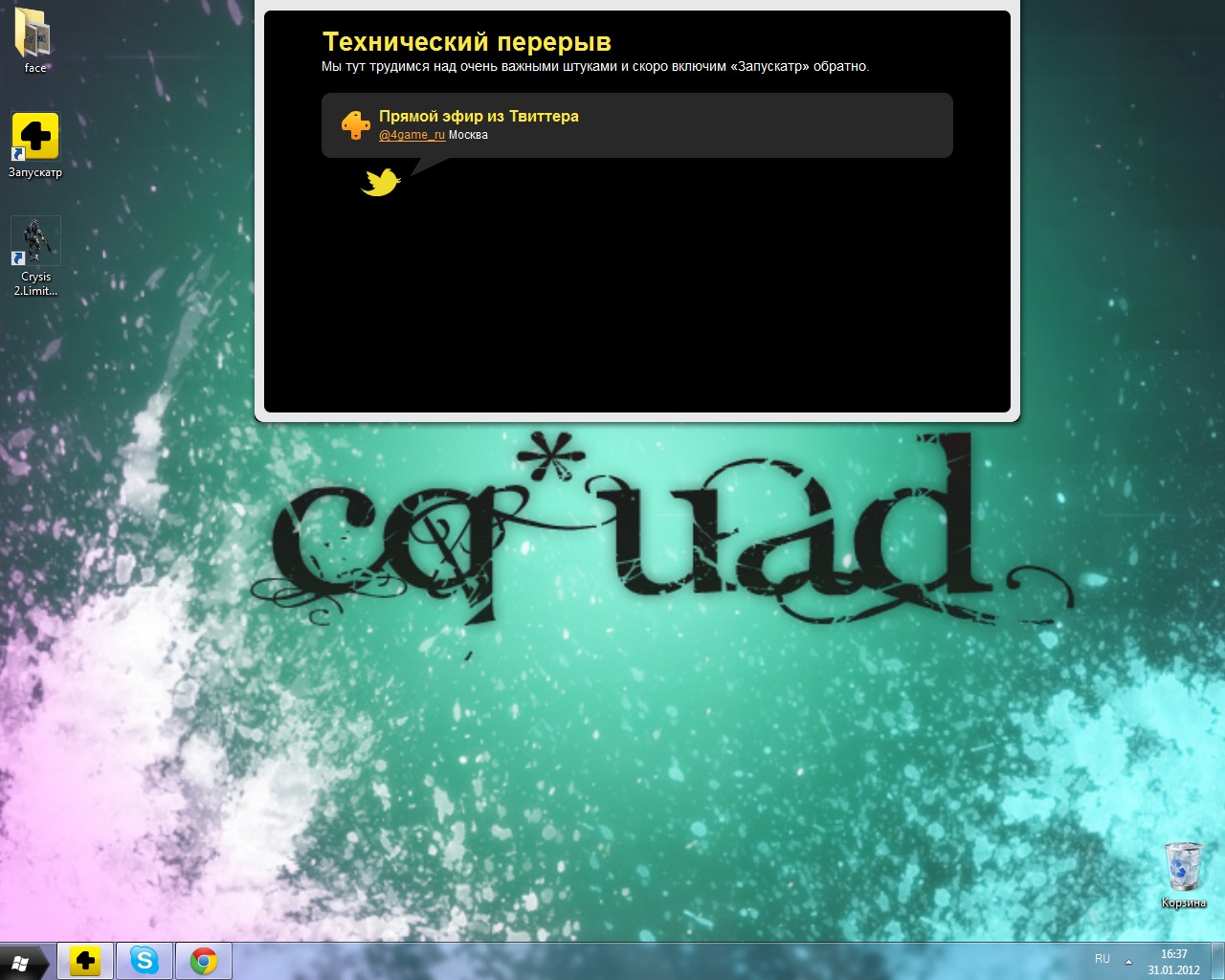The width and height of the screenshot is (1225, 980).
Task: Open the Windows Start menu
Action: pos(21,962)
